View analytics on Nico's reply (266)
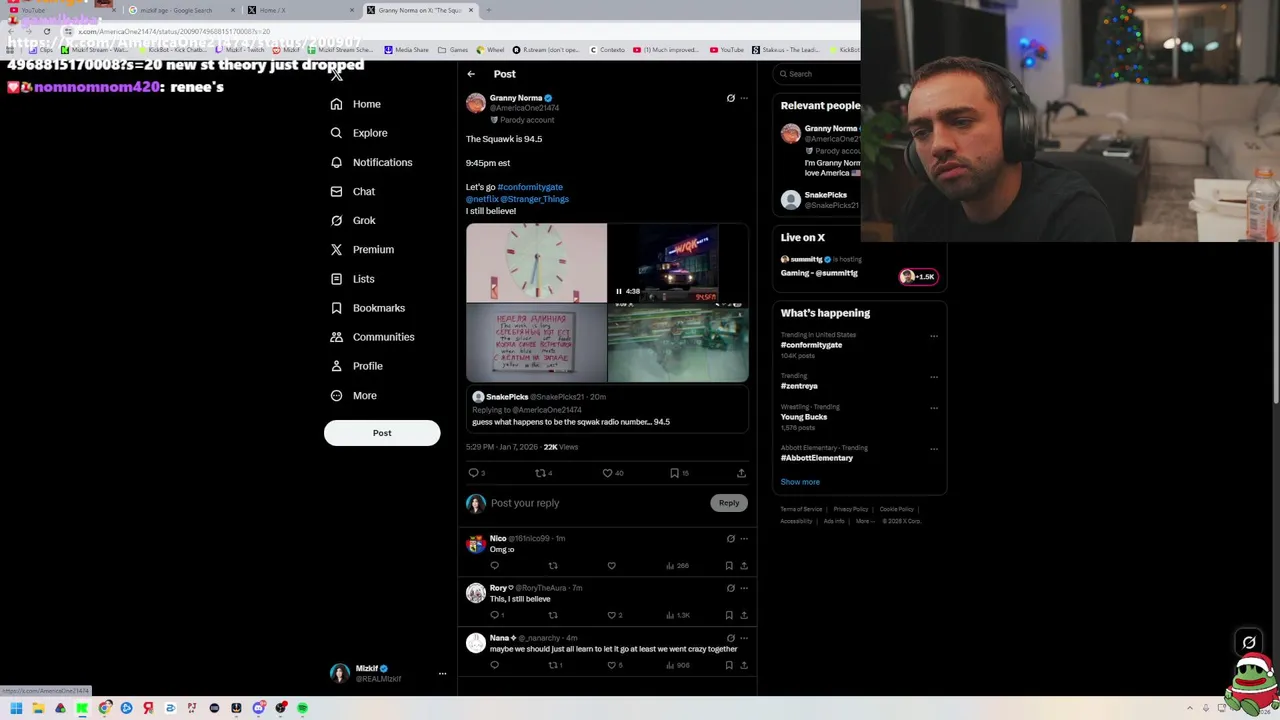Image resolution: width=1280 pixels, height=720 pixels. (x=677, y=566)
